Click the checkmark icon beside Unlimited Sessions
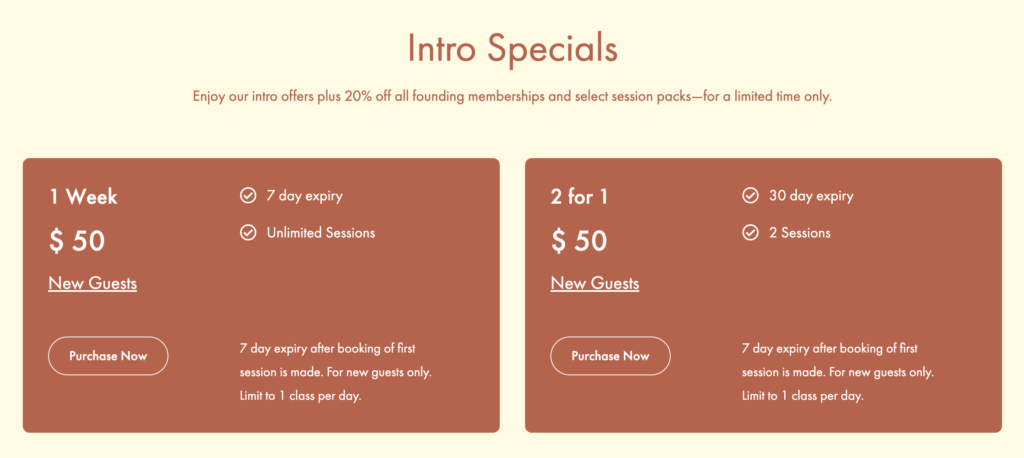 coord(248,232)
